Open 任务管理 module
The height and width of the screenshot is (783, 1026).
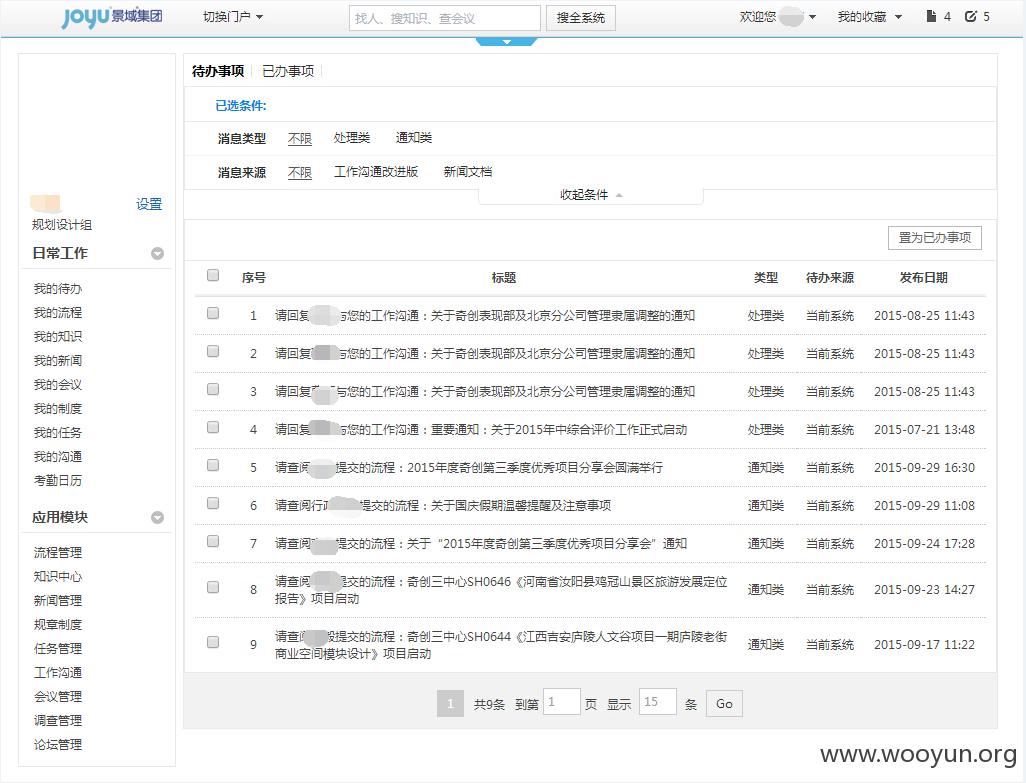tap(58, 648)
